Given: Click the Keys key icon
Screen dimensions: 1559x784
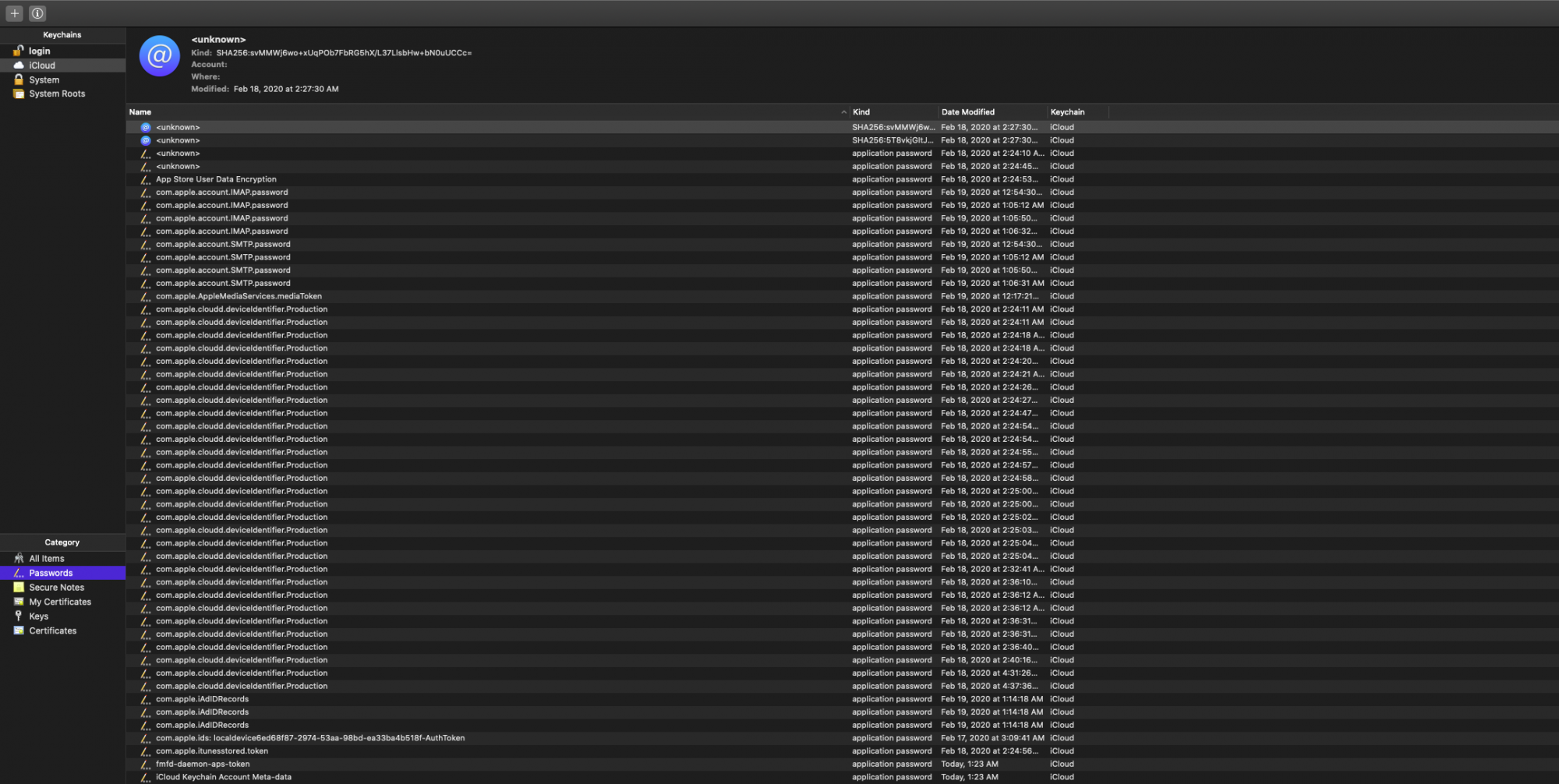Looking at the screenshot, I should (x=19, y=616).
